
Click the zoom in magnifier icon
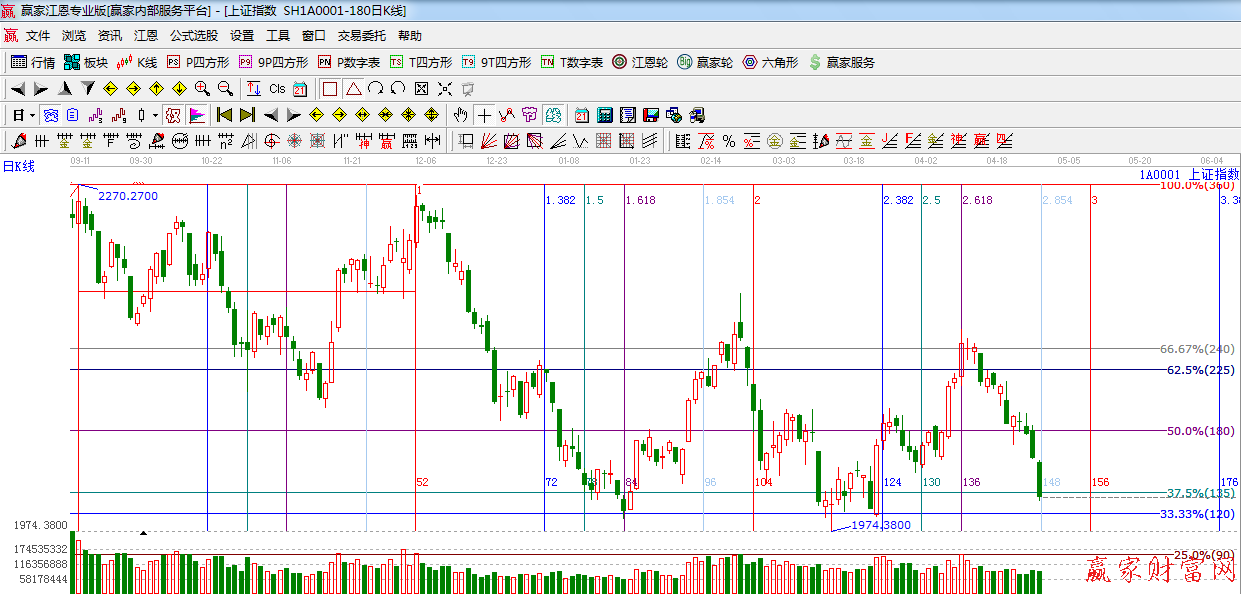click(202, 89)
